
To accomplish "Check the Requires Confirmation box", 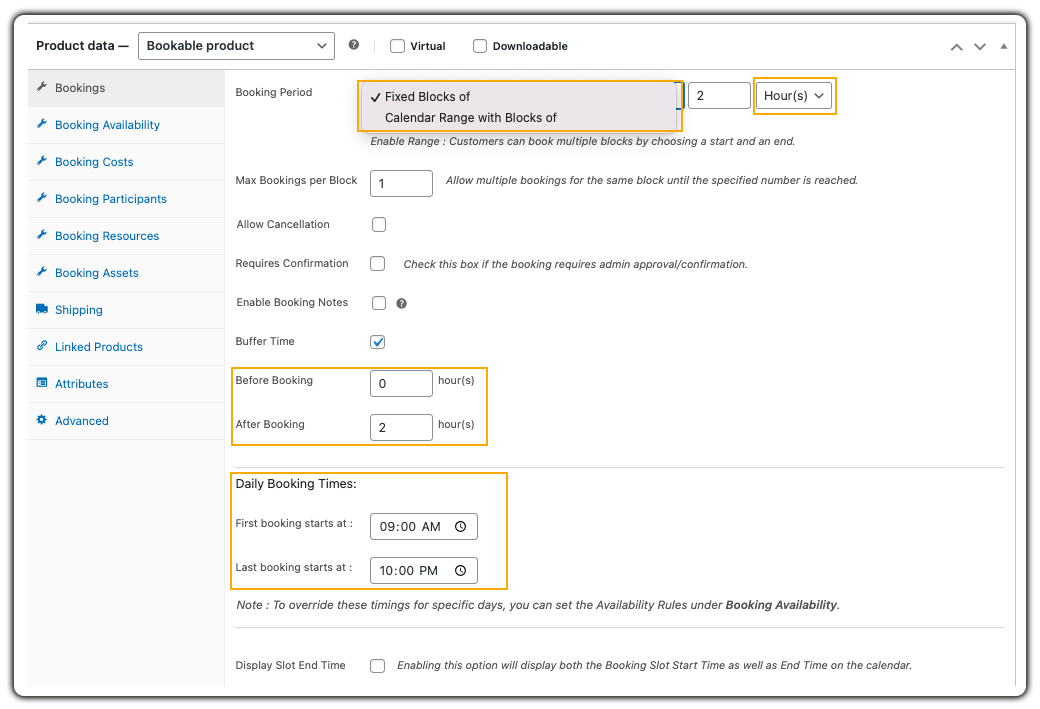I will click(x=377, y=263).
